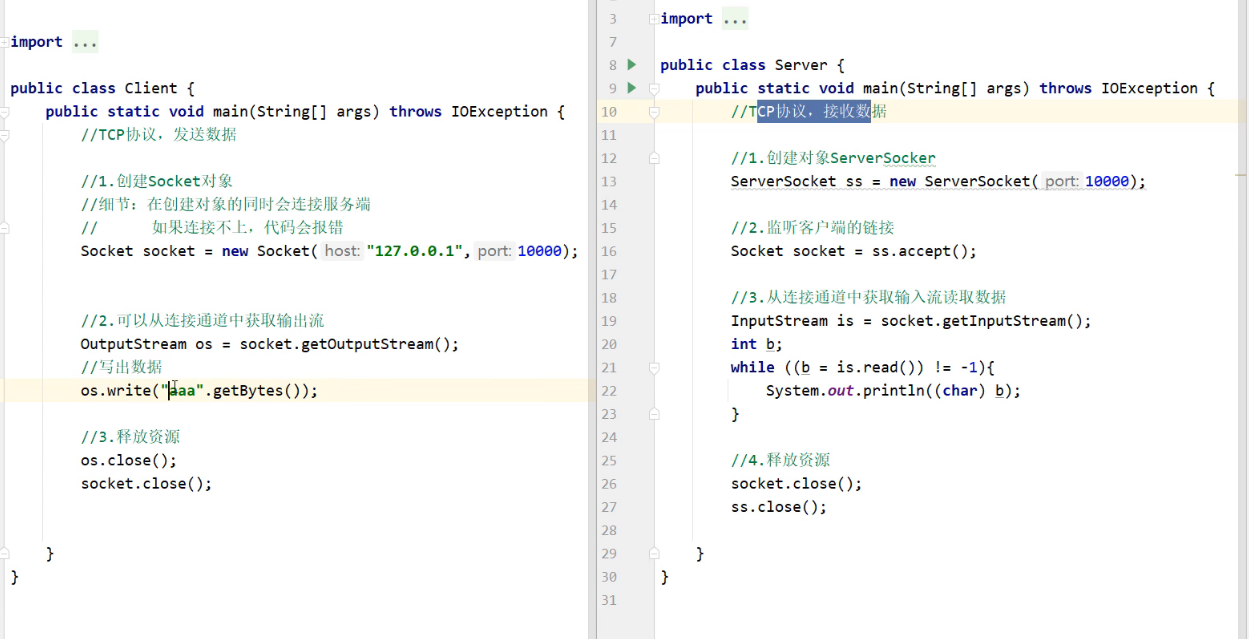
Task: Click line number 22 in Server gutter
Action: coord(609,391)
